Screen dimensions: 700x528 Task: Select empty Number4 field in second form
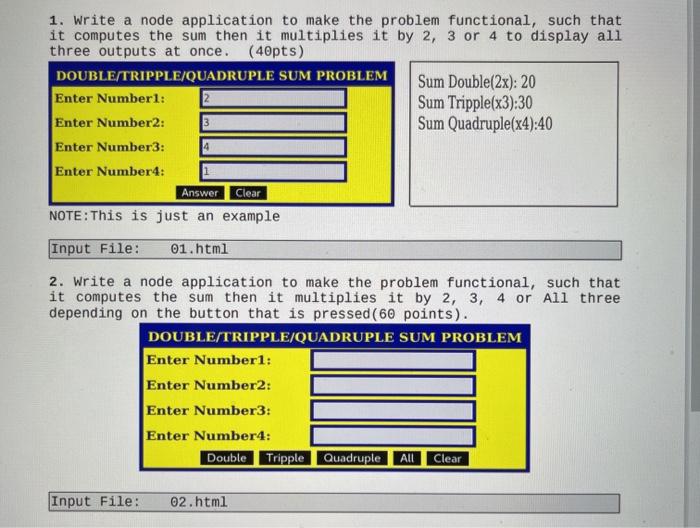[x=393, y=436]
